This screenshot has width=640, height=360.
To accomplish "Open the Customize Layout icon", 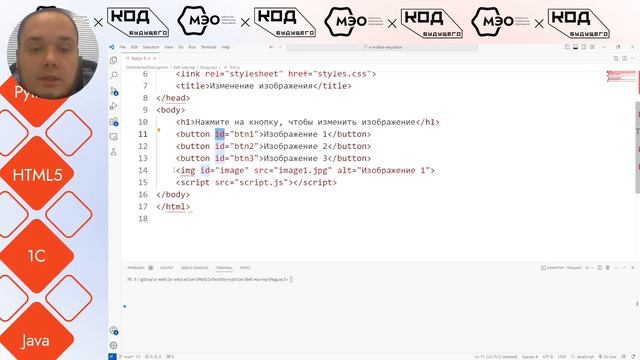I will [592, 47].
